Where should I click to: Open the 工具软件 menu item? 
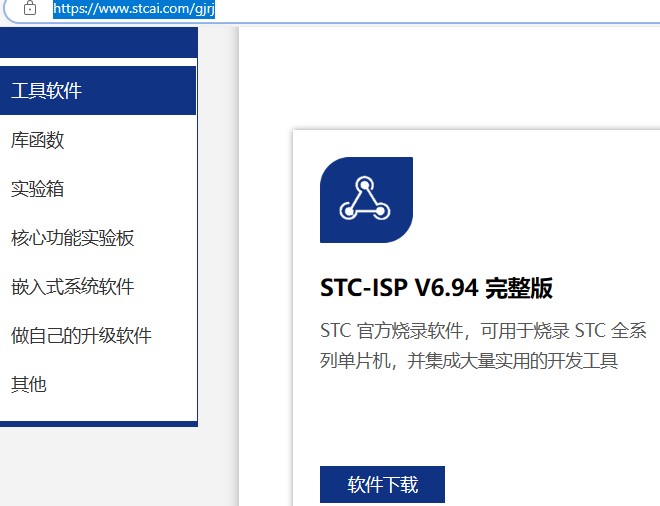[98, 91]
